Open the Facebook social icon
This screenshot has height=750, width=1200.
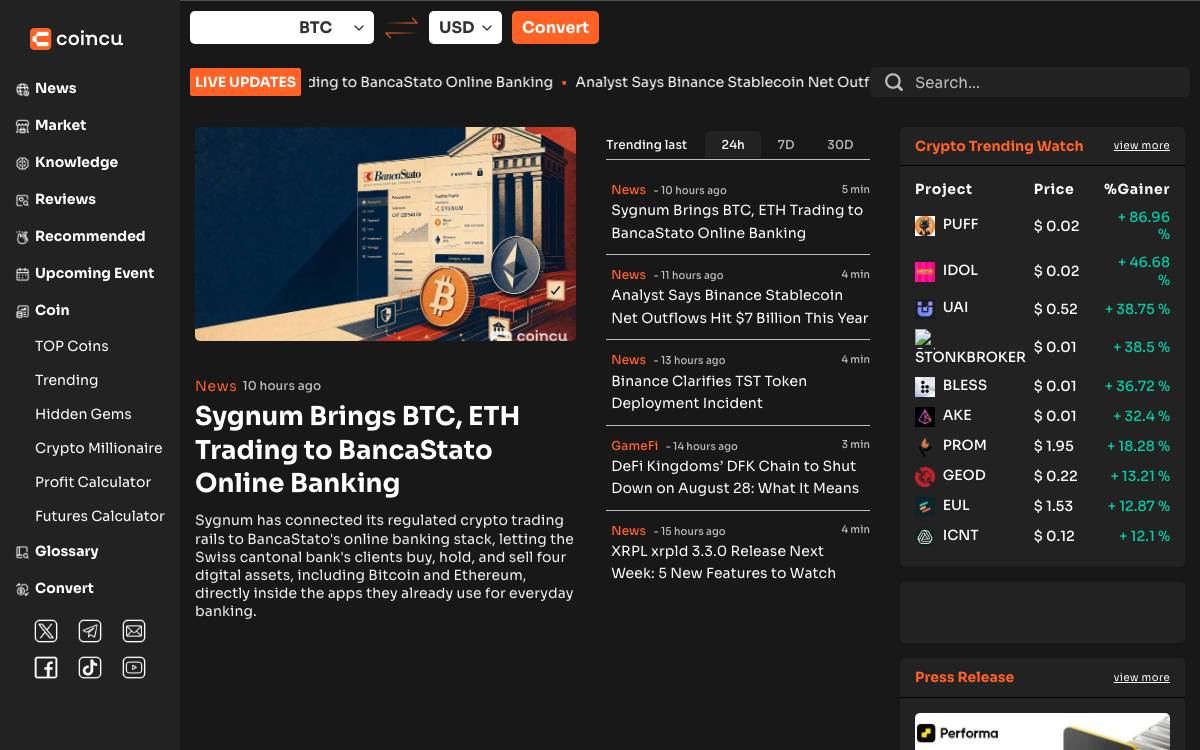[x=46, y=668]
